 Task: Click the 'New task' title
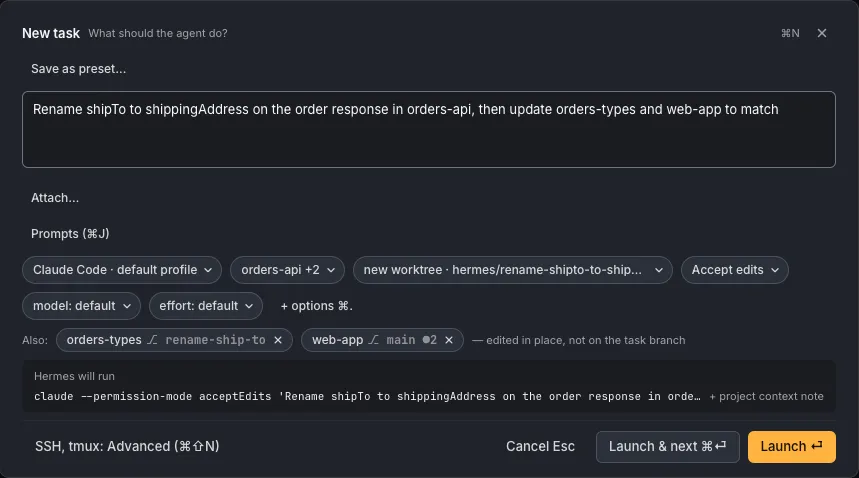(51, 33)
